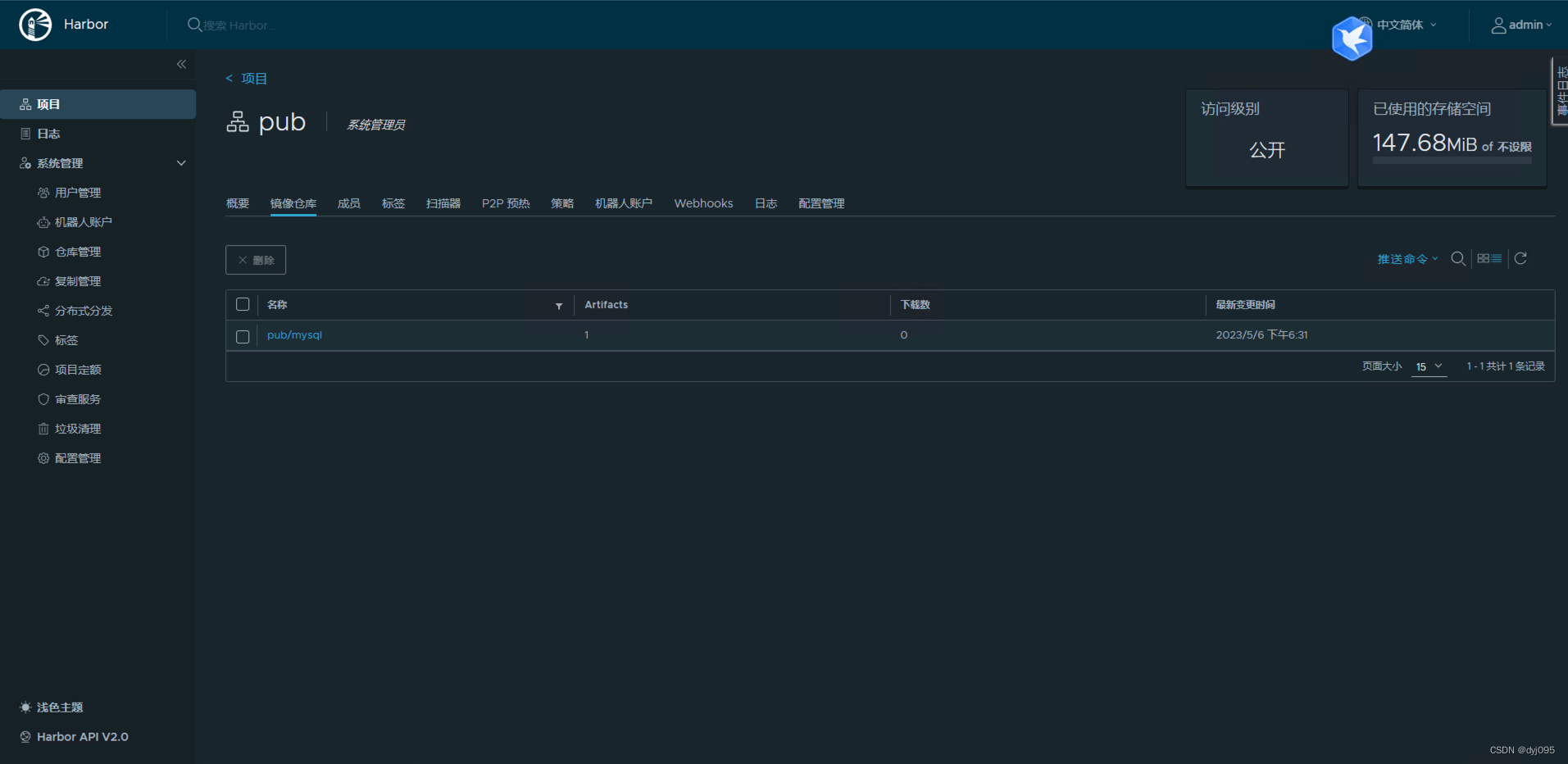The width and height of the screenshot is (1568, 764).
Task: Open 审查服务 in the sidebar
Action: 78,399
